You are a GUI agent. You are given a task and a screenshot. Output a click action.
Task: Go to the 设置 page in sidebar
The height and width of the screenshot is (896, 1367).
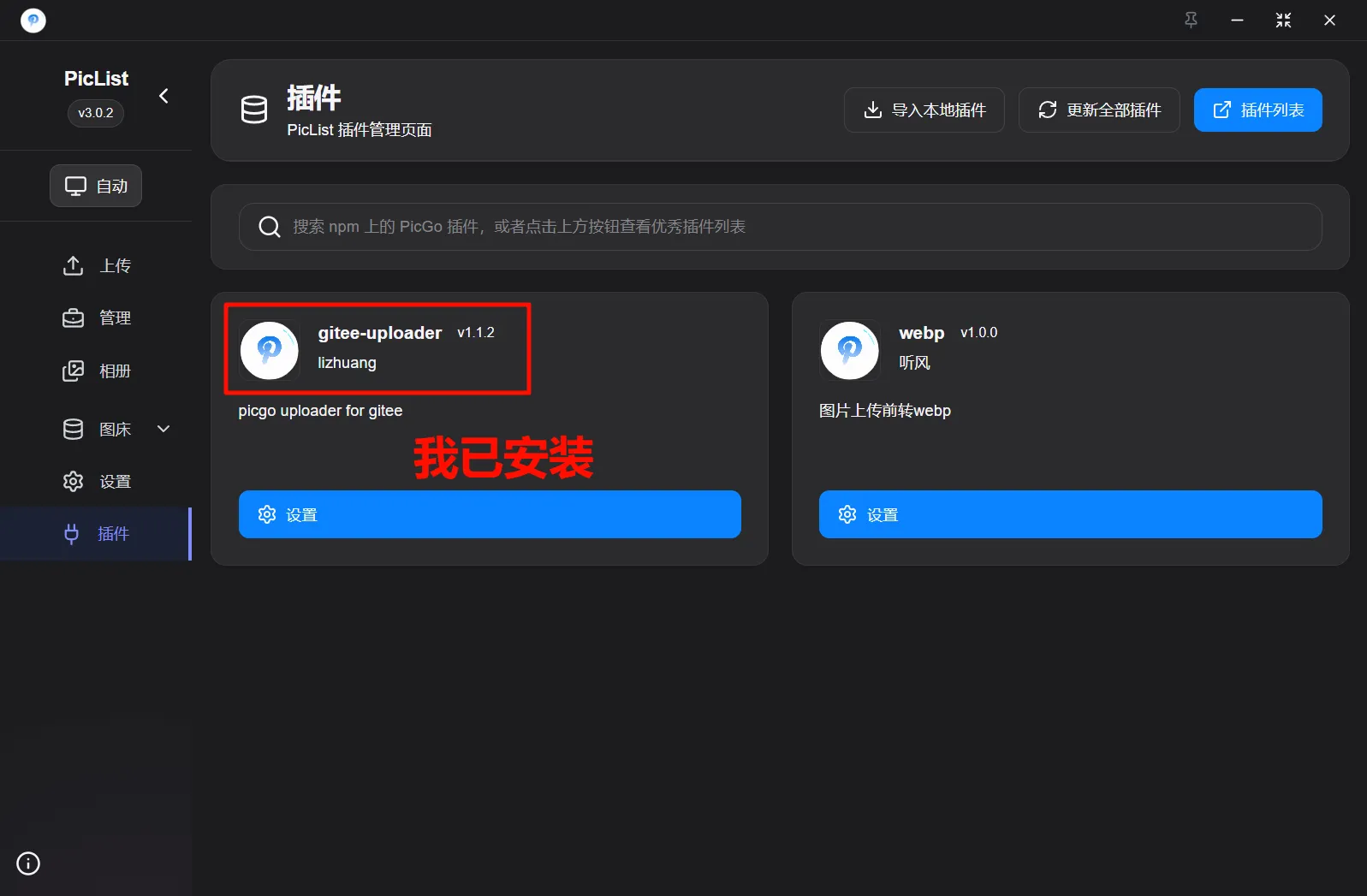(96, 481)
